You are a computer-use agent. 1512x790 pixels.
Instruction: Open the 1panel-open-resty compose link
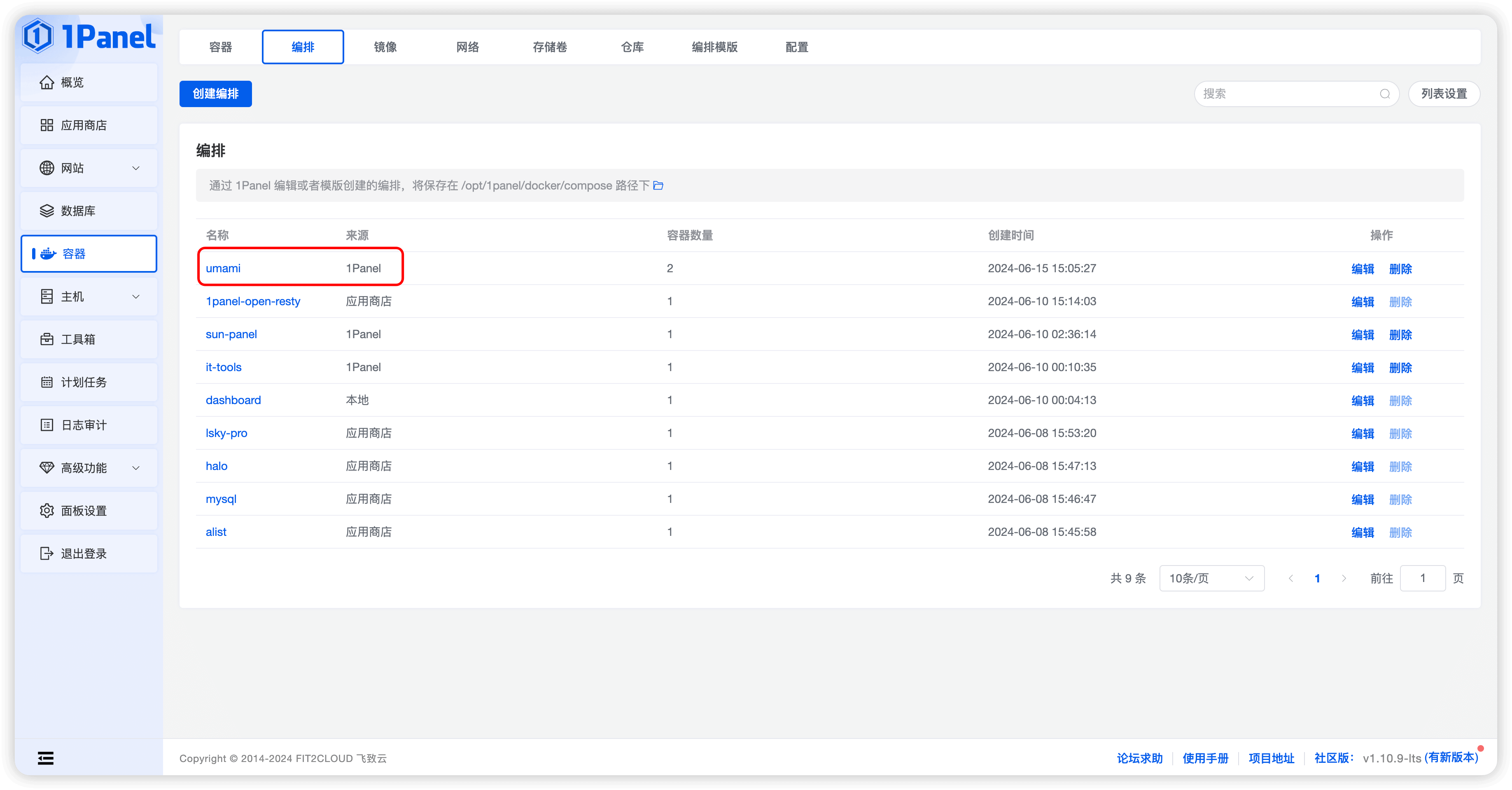pyautogui.click(x=253, y=301)
